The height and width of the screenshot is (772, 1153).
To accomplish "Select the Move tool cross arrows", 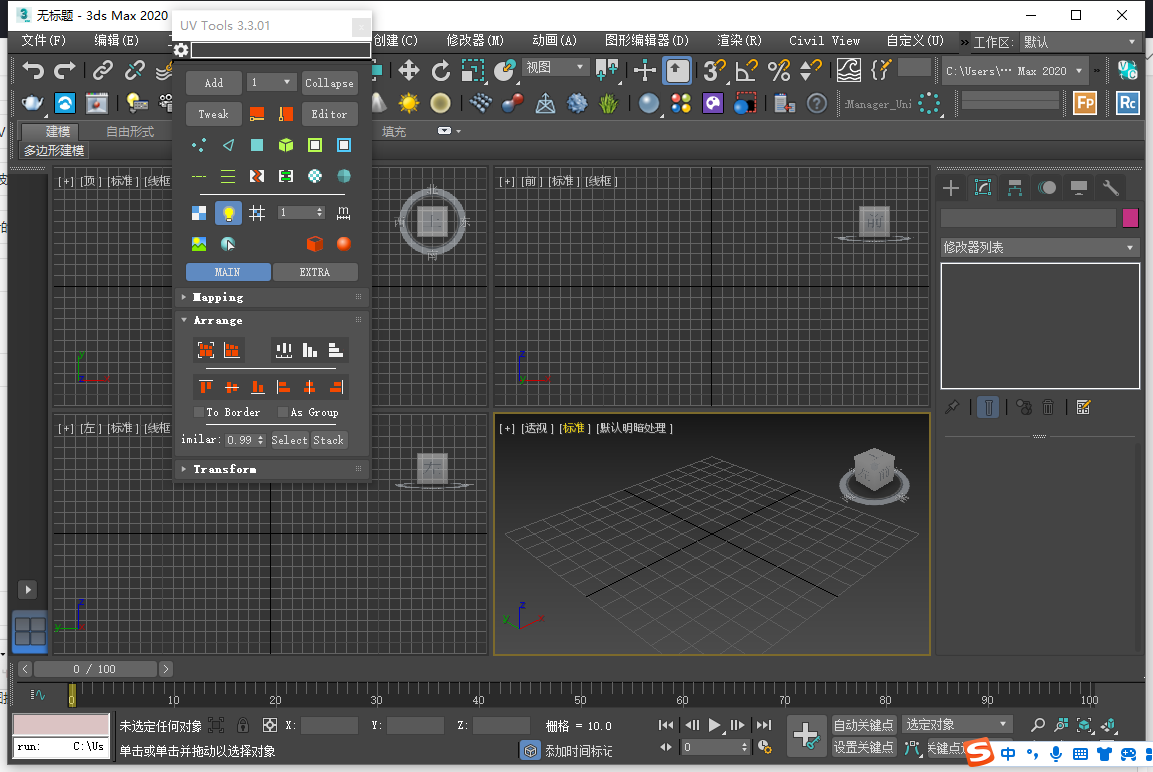I will click(409, 71).
